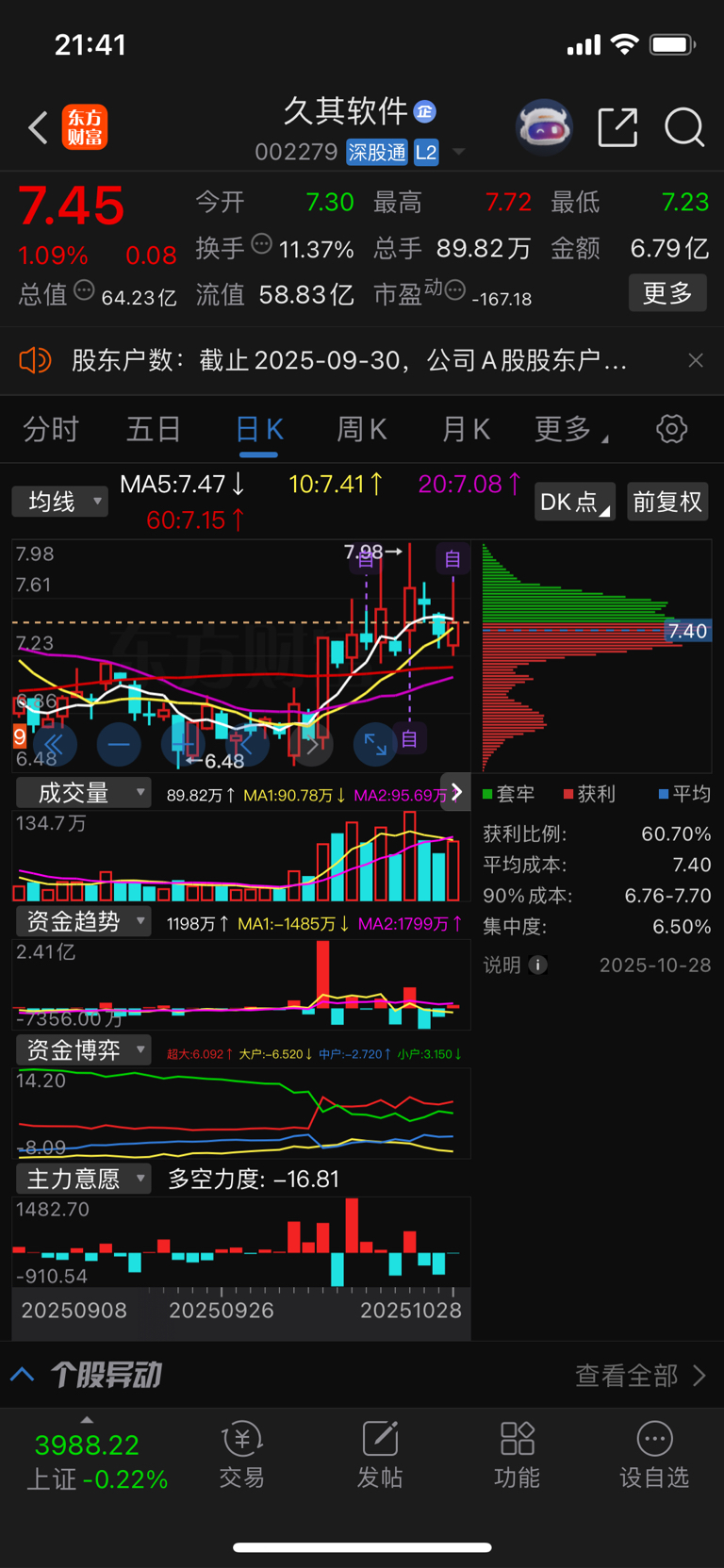Screen dimensions: 724x1568
Task: Open chart settings gear icon
Action: pos(671,429)
